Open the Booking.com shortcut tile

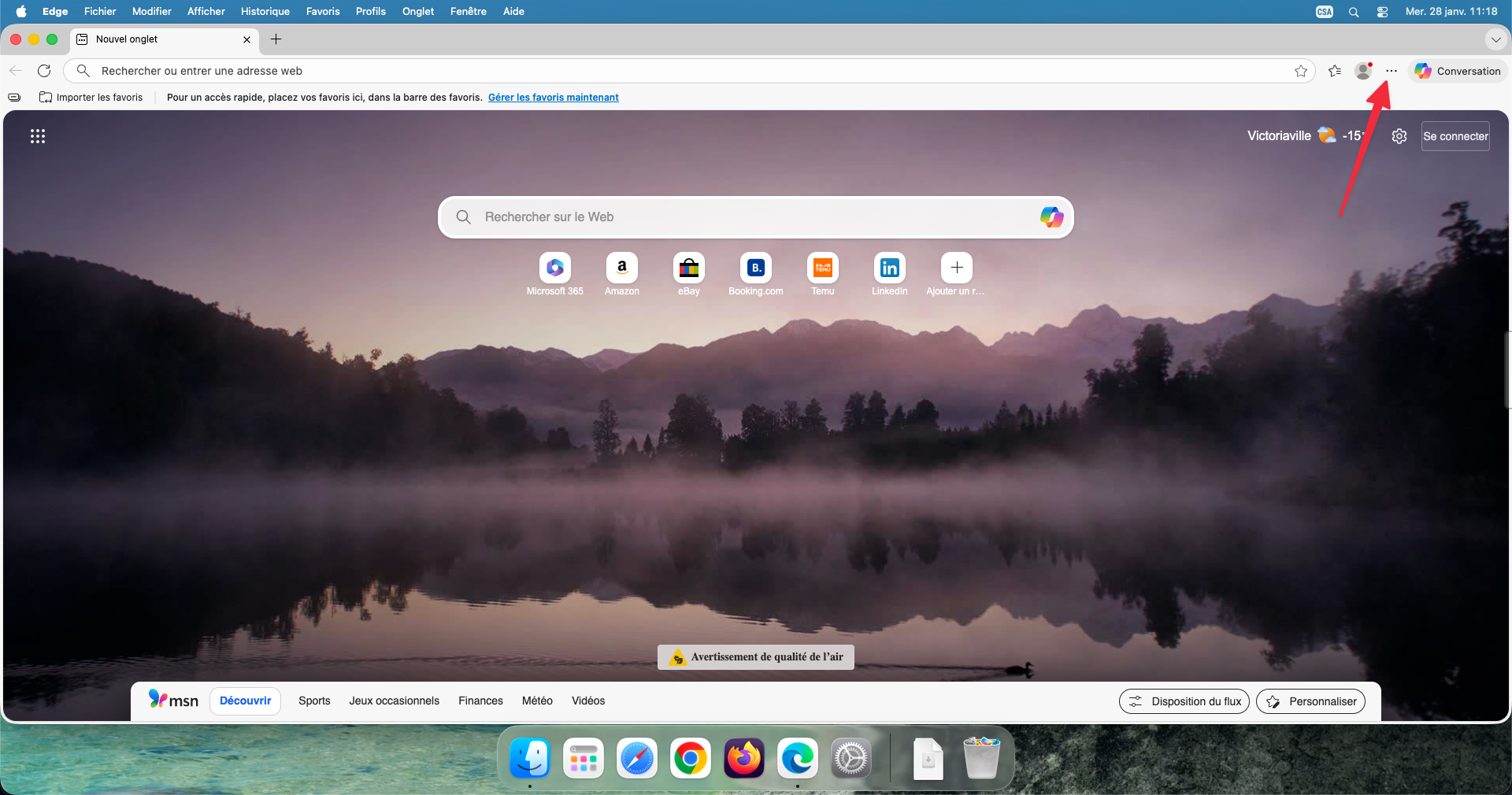point(756,274)
